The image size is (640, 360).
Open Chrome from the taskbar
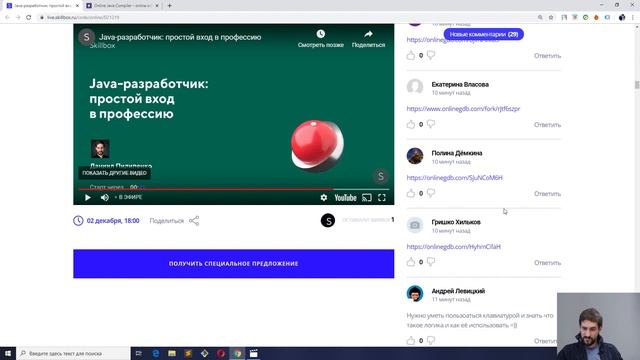[238, 353]
